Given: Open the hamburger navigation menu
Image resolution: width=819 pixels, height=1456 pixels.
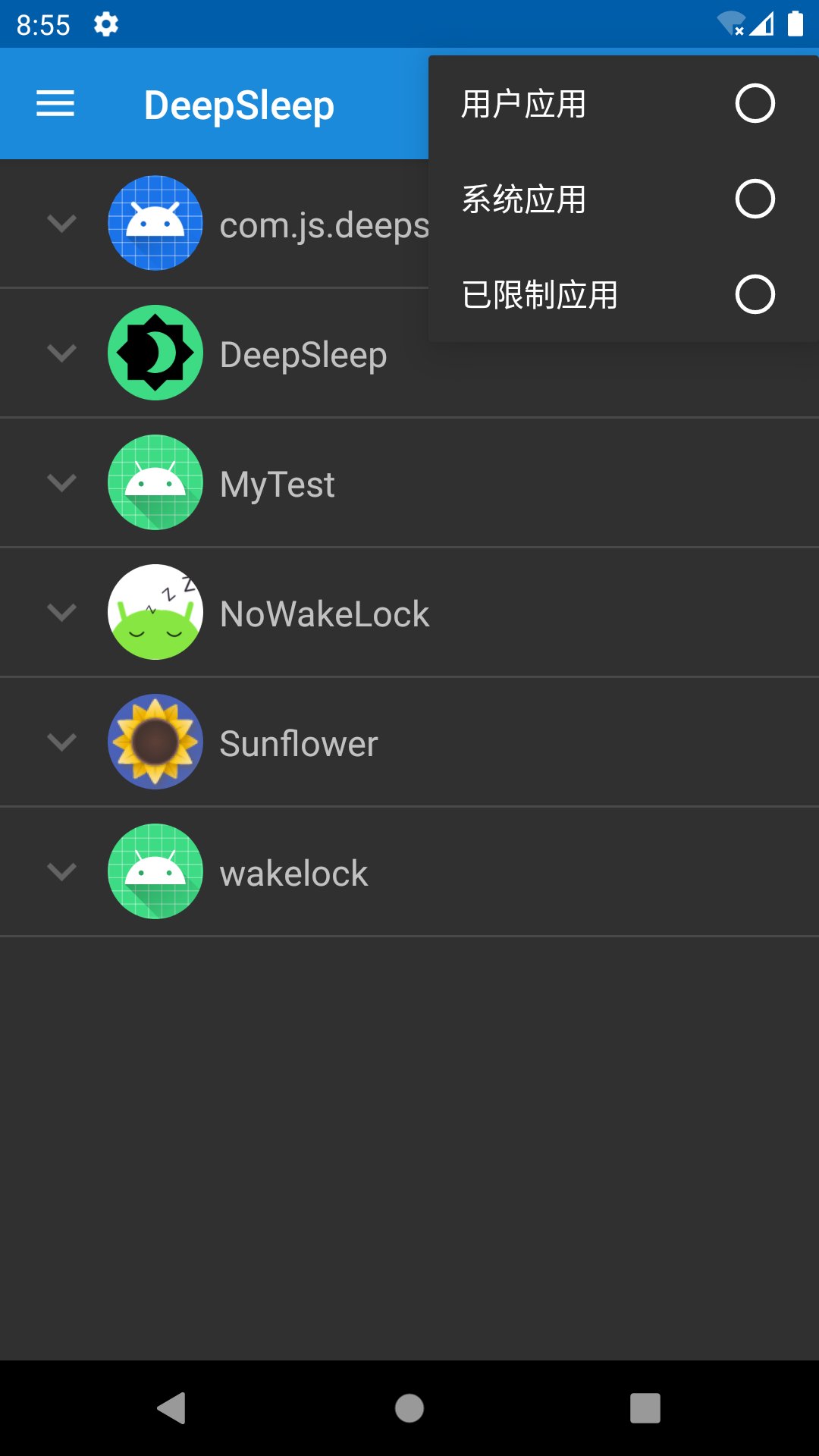Looking at the screenshot, I should click(x=55, y=104).
